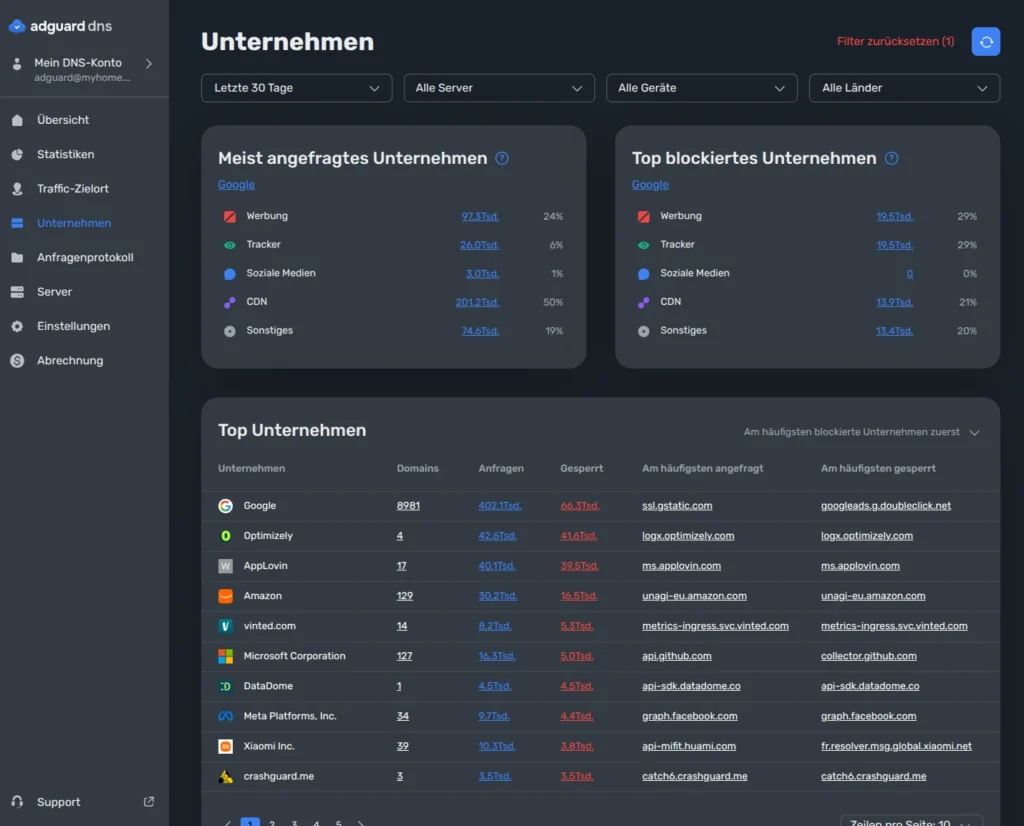Open graph.facebook.com under Am häufigsten angefragt
Viewport: 1024px width, 826px height.
point(690,716)
